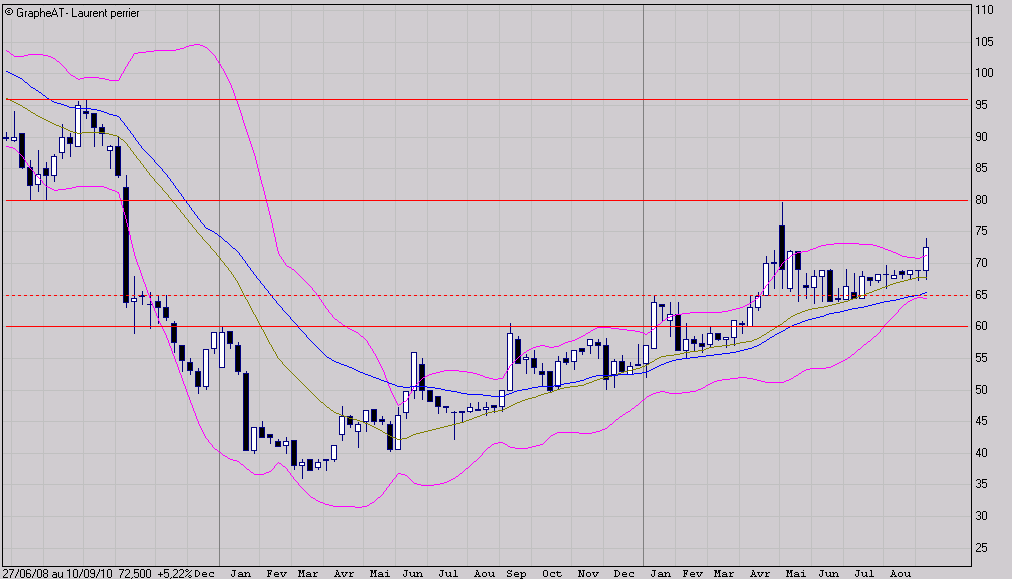1012x579 pixels.
Task: Click the 85 price scale label
Action: tap(981, 168)
